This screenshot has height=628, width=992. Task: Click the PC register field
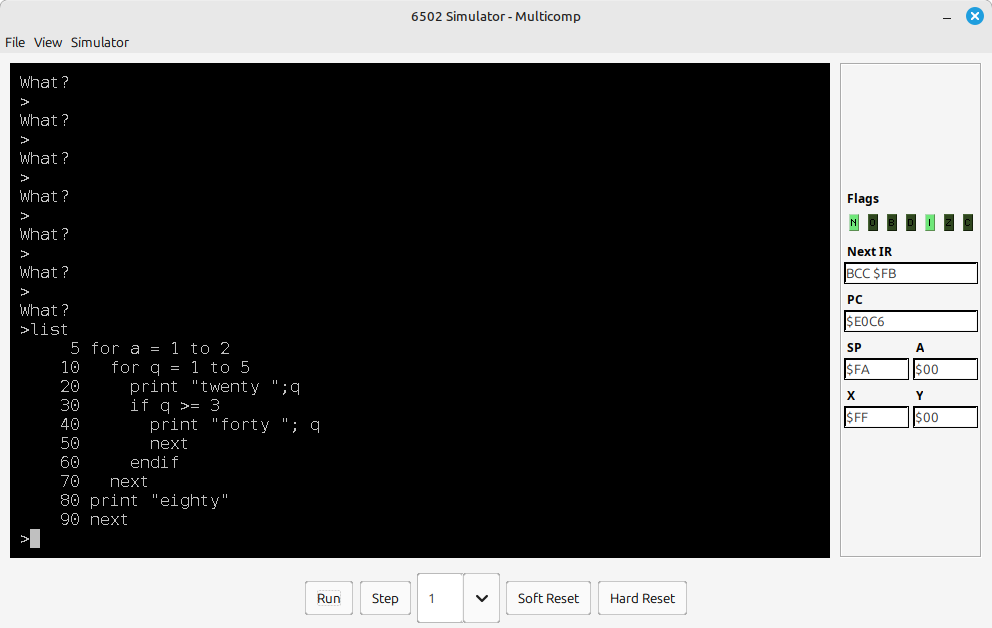pyautogui.click(x=910, y=321)
